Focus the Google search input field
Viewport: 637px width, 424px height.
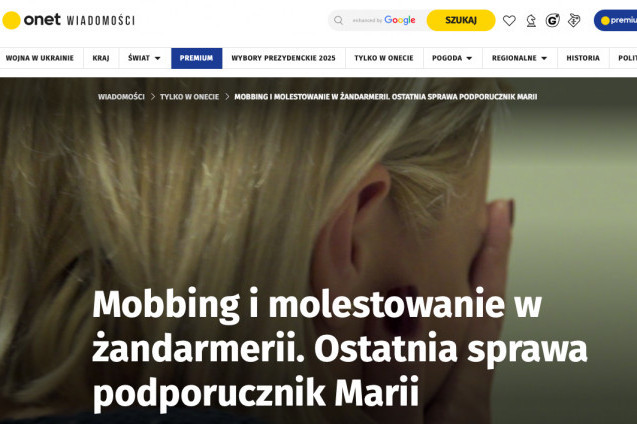tap(384, 20)
